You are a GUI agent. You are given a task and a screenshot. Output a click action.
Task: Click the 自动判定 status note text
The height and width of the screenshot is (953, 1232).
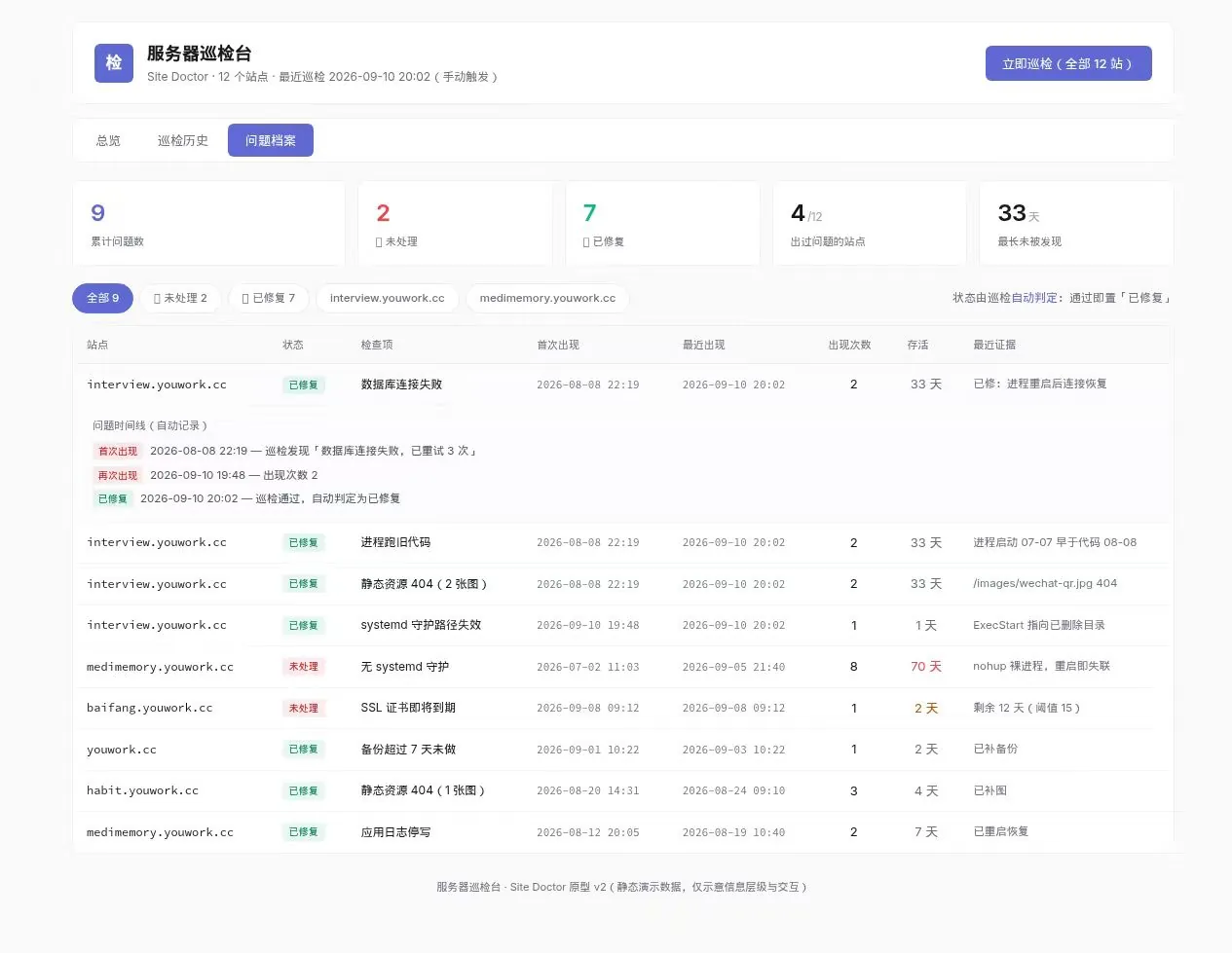(1034, 298)
